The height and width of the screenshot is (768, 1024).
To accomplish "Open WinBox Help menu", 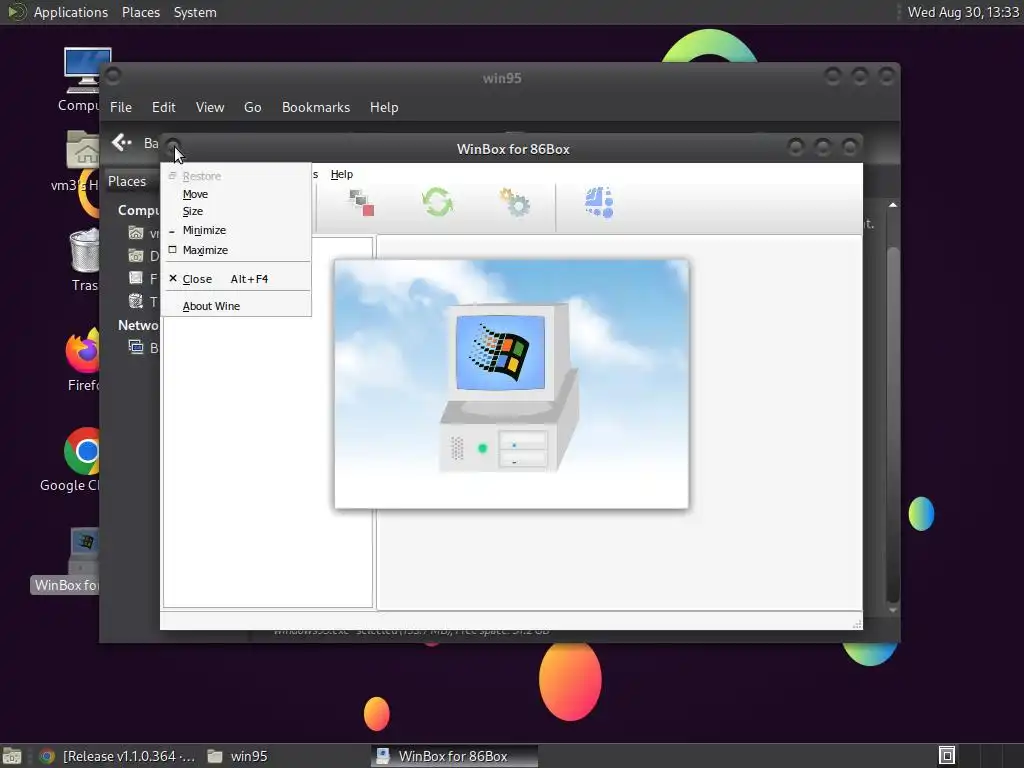I will [x=342, y=174].
